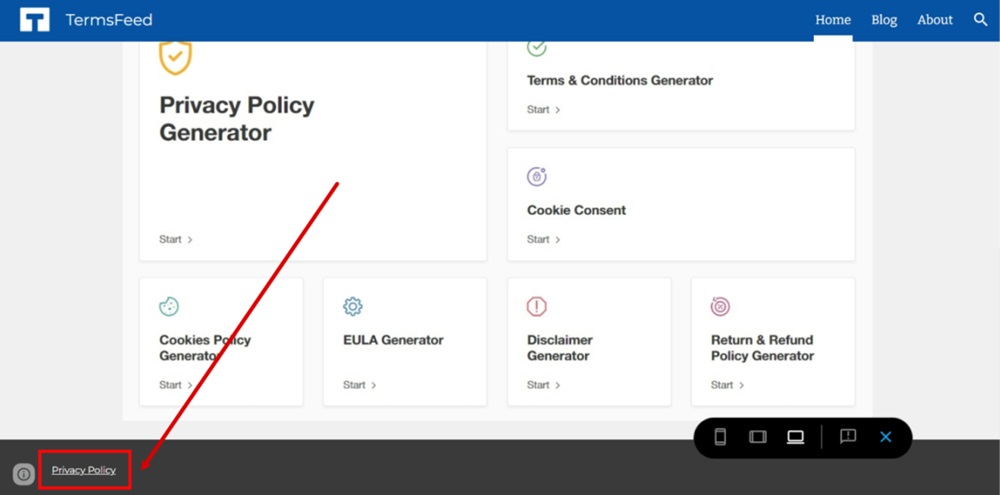Start the Return & Refund Policy Generator

coord(728,385)
